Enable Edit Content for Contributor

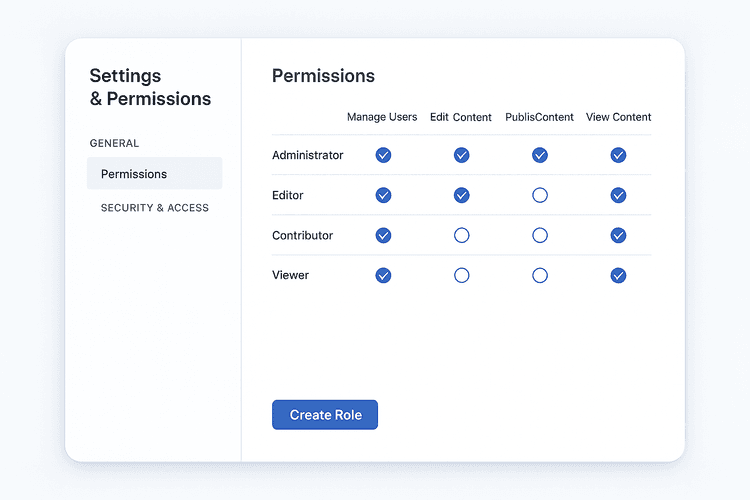[461, 235]
